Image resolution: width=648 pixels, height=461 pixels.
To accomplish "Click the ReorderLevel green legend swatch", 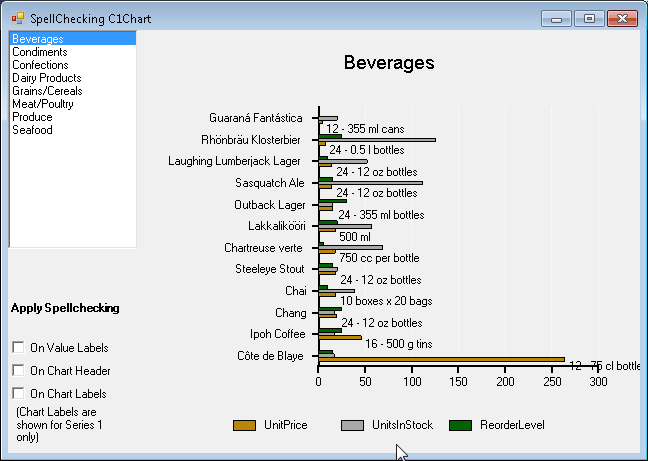I will 460,426.
